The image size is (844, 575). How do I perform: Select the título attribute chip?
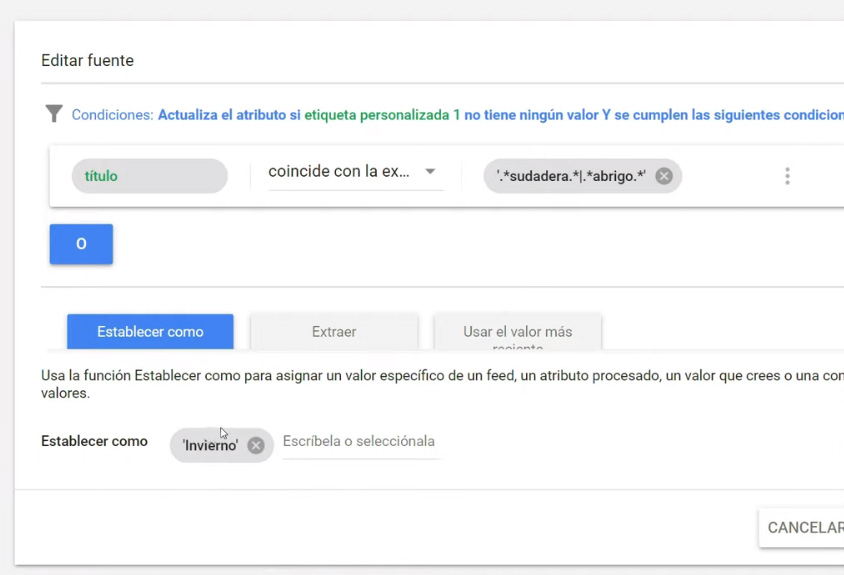pos(150,176)
